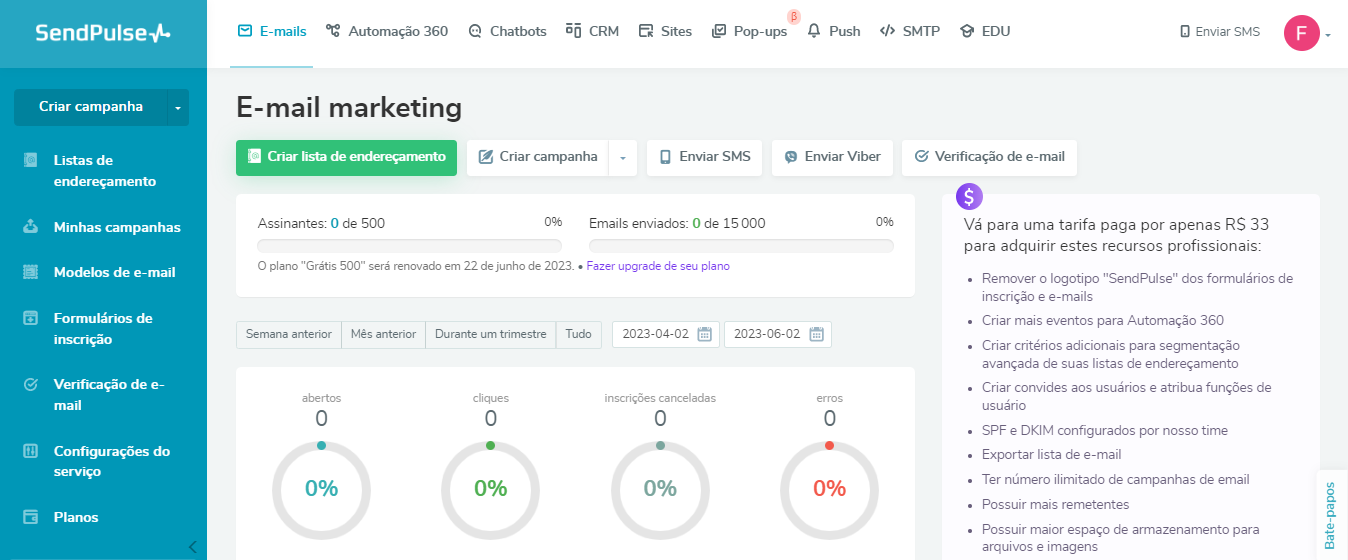Image resolution: width=1348 pixels, height=560 pixels.
Task: Click the abertos donut chart
Action: click(321, 489)
